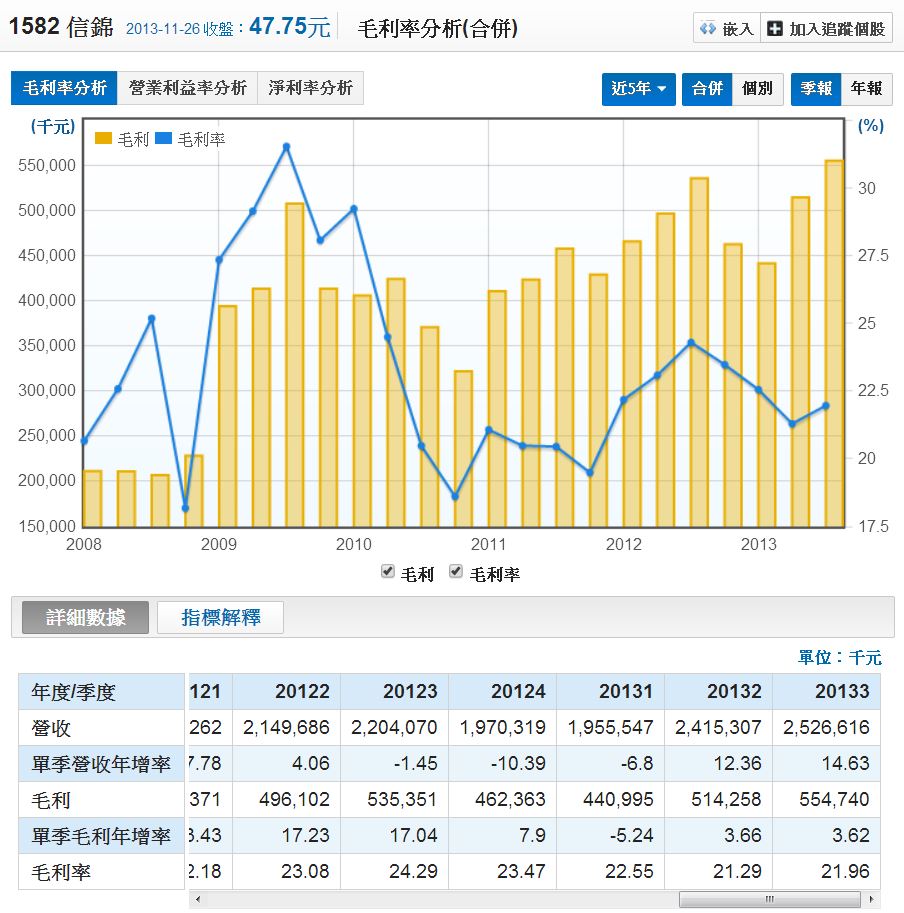904x913 pixels.
Task: Click the 詳細數據 button
Action: click(x=86, y=617)
